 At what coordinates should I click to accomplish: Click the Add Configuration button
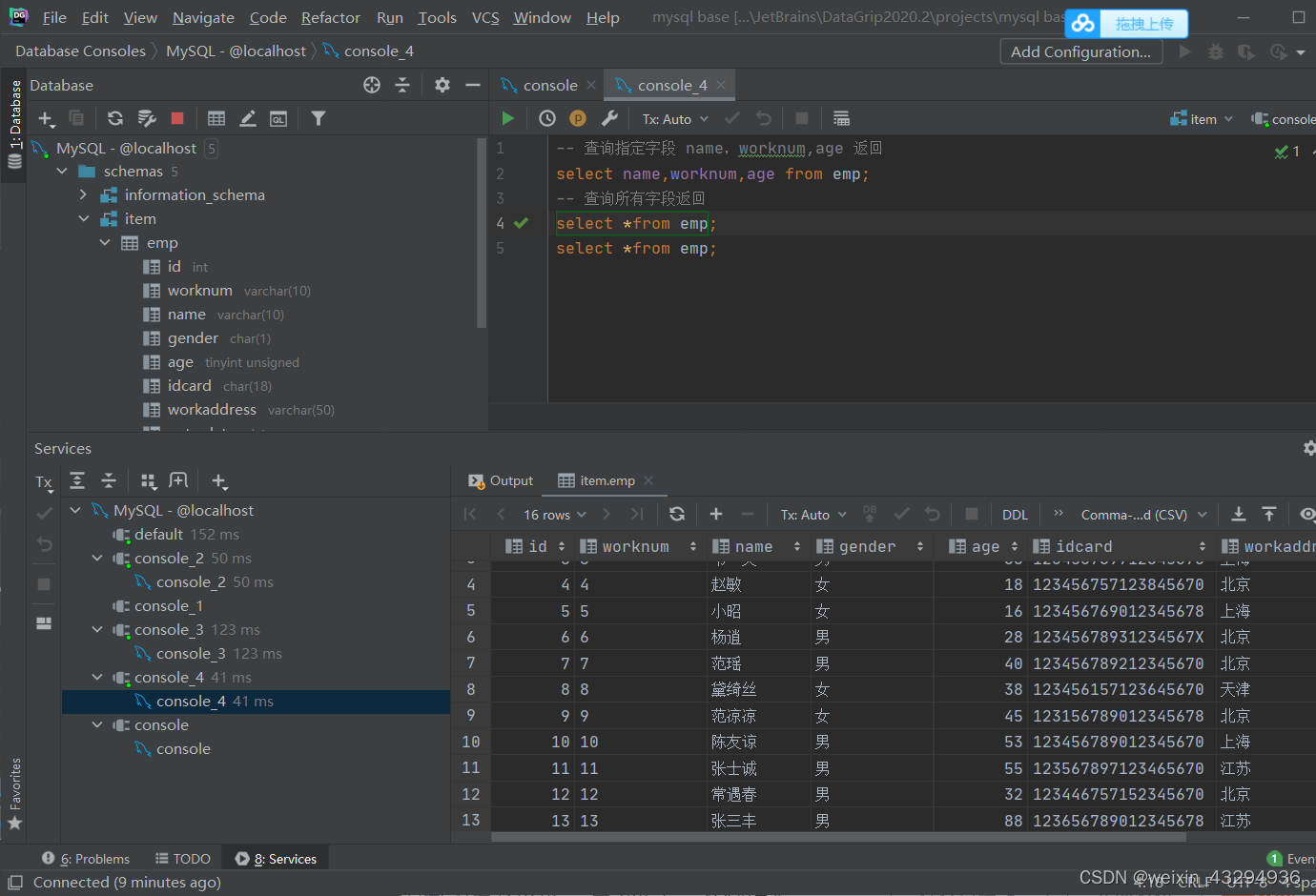(x=1080, y=51)
